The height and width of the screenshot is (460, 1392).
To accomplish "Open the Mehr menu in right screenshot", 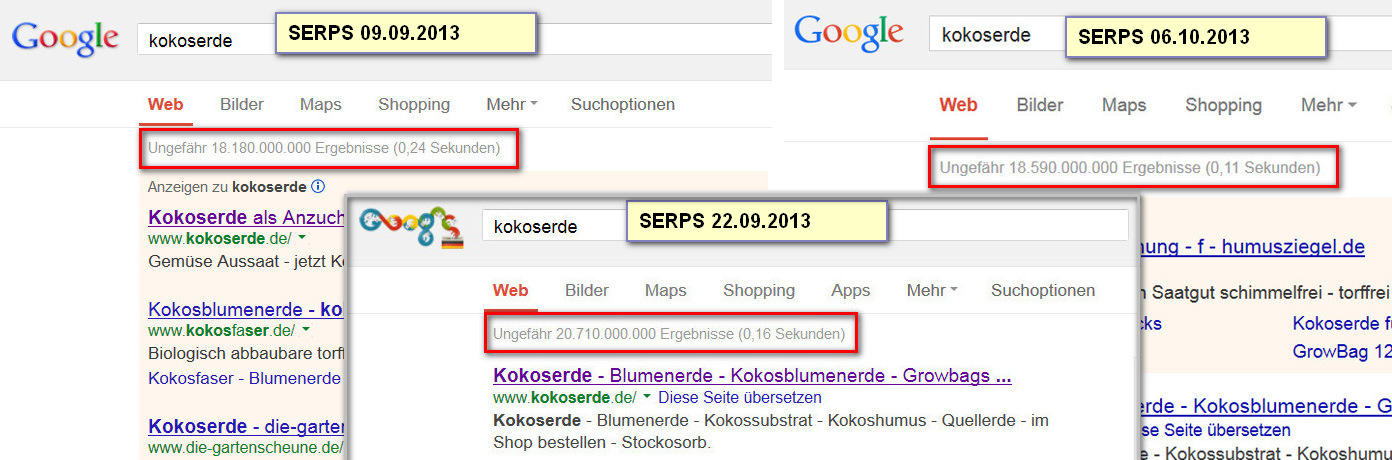I will click(1328, 105).
